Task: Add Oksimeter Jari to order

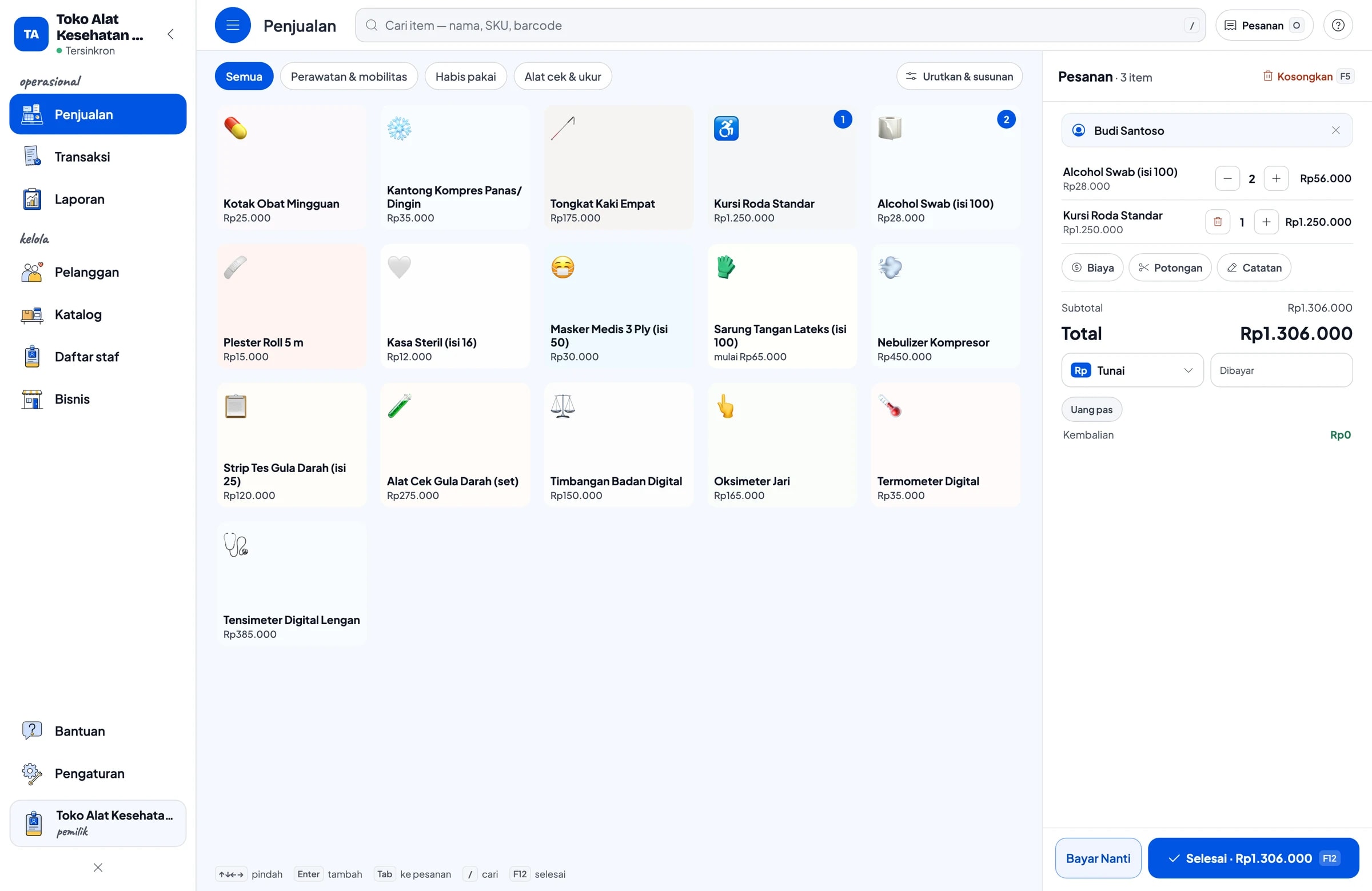Action: coord(782,445)
